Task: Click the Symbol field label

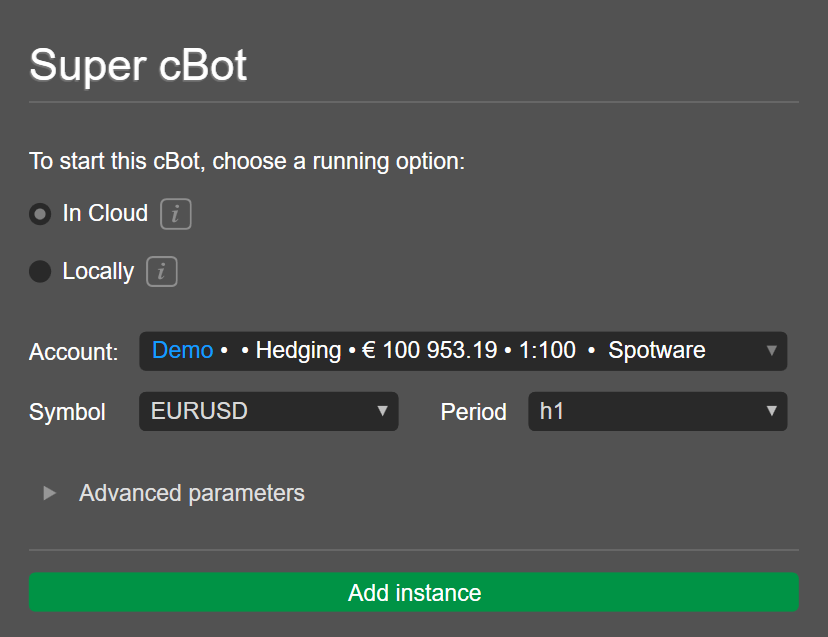Action: pos(67,412)
